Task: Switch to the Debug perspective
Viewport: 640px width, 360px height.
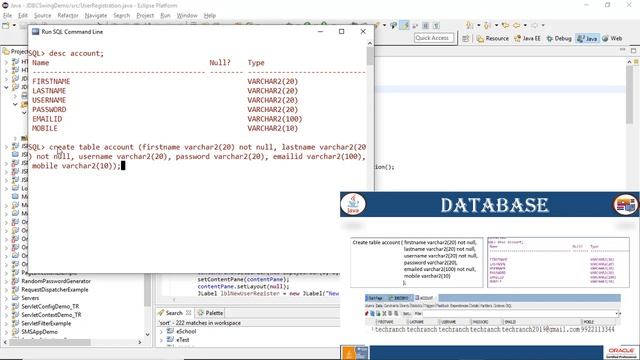Action: (x=559, y=38)
